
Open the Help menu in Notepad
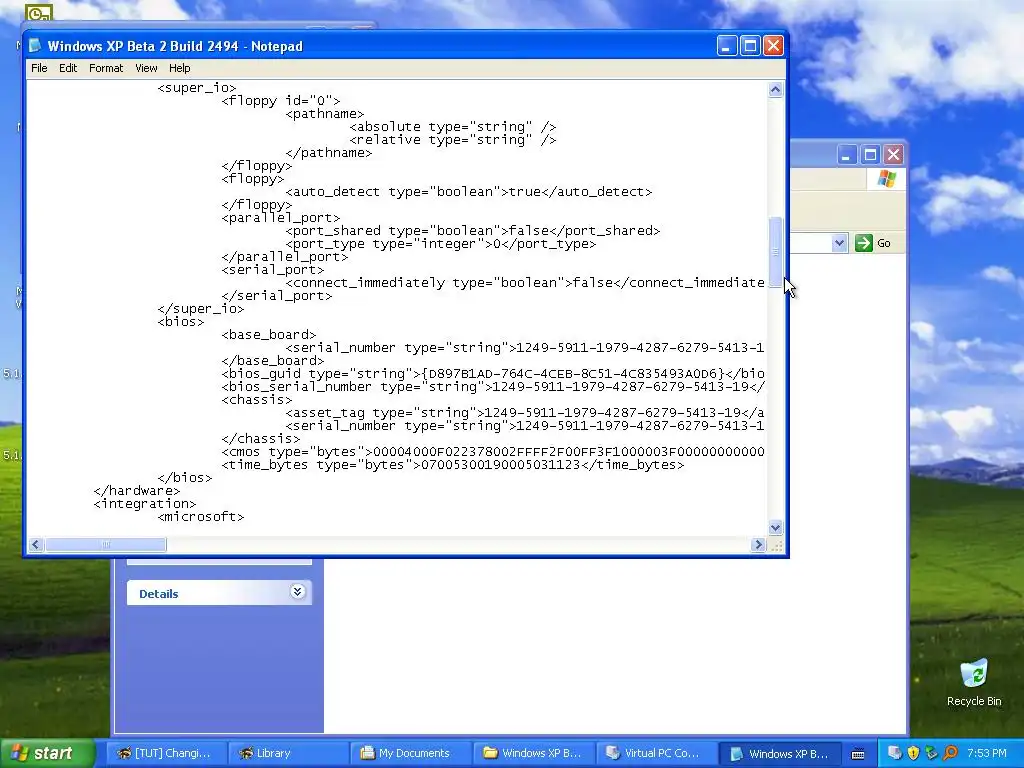tap(180, 68)
